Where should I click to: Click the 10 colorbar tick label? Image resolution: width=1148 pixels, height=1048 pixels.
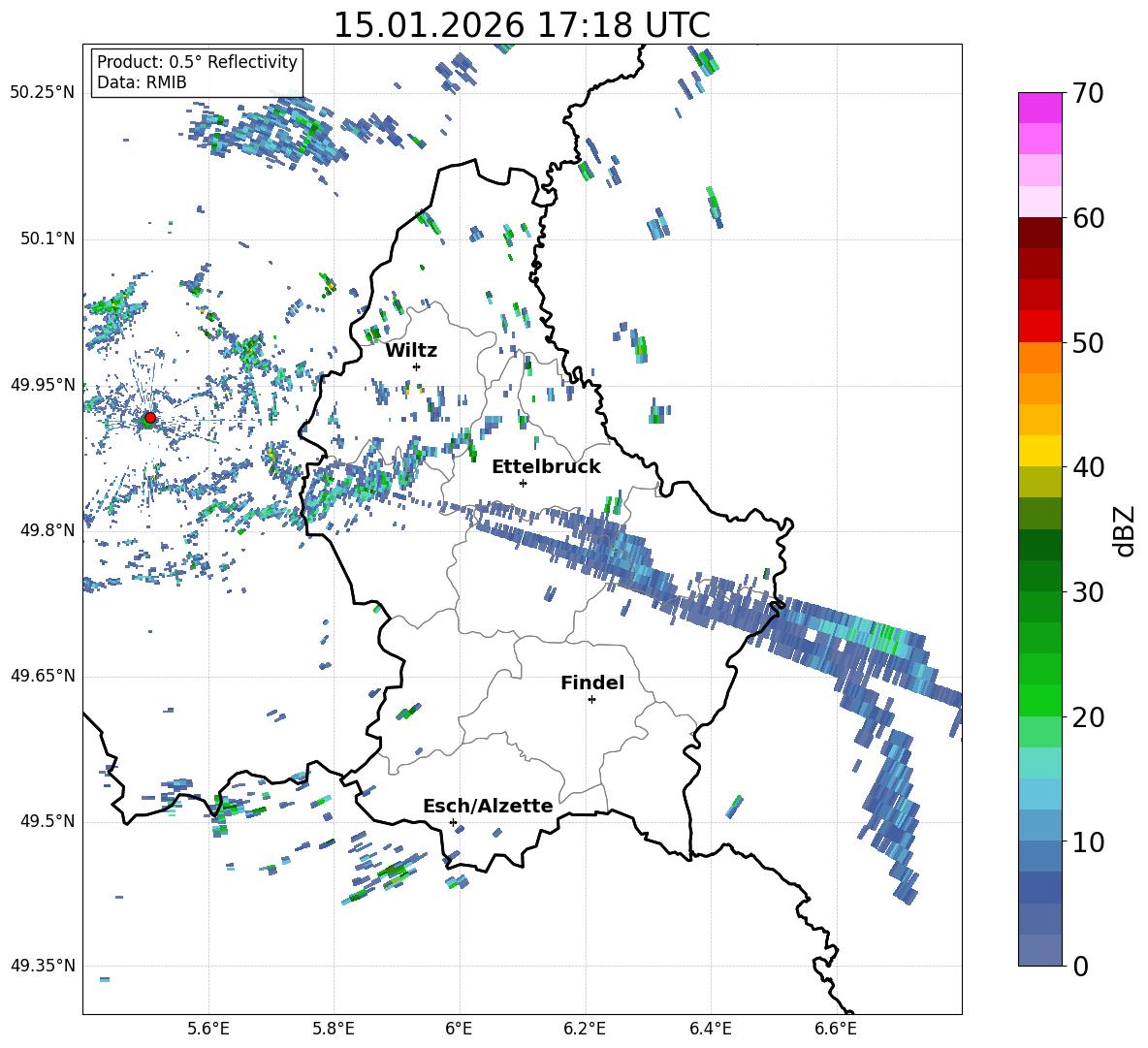click(x=1088, y=842)
